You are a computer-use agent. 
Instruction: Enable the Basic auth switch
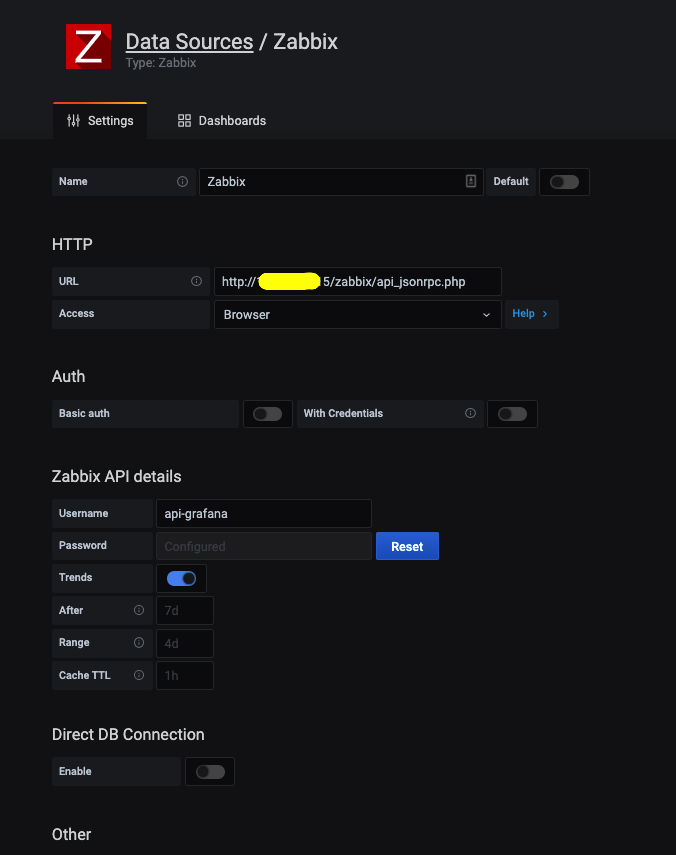click(267, 414)
